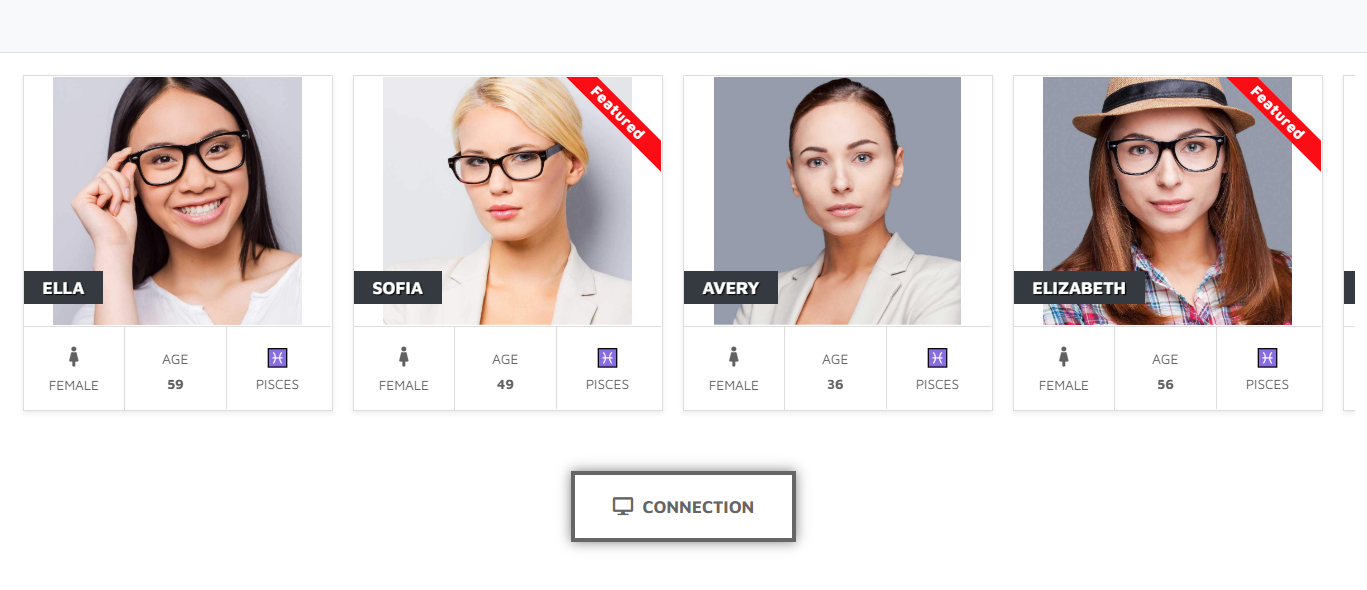The width and height of the screenshot is (1367, 590).
Task: Click the Pisces zodiac icon on Avery's card
Action: point(937,357)
